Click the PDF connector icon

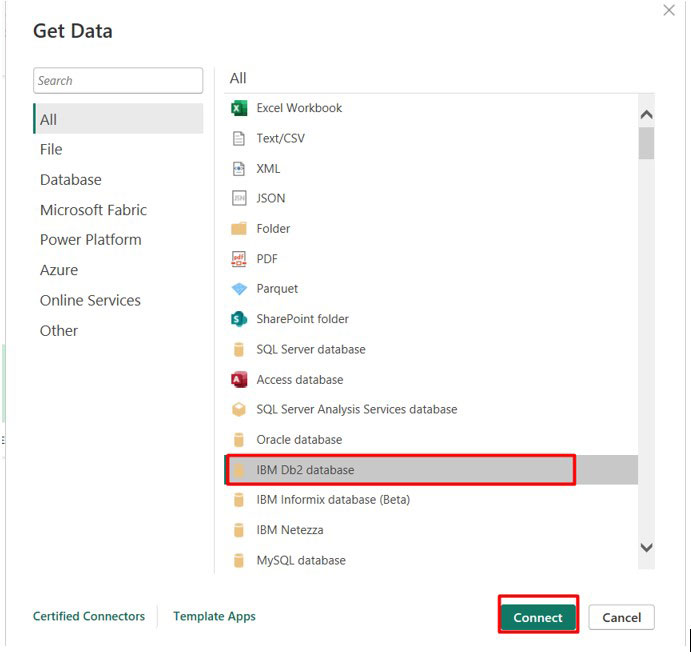[239, 259]
